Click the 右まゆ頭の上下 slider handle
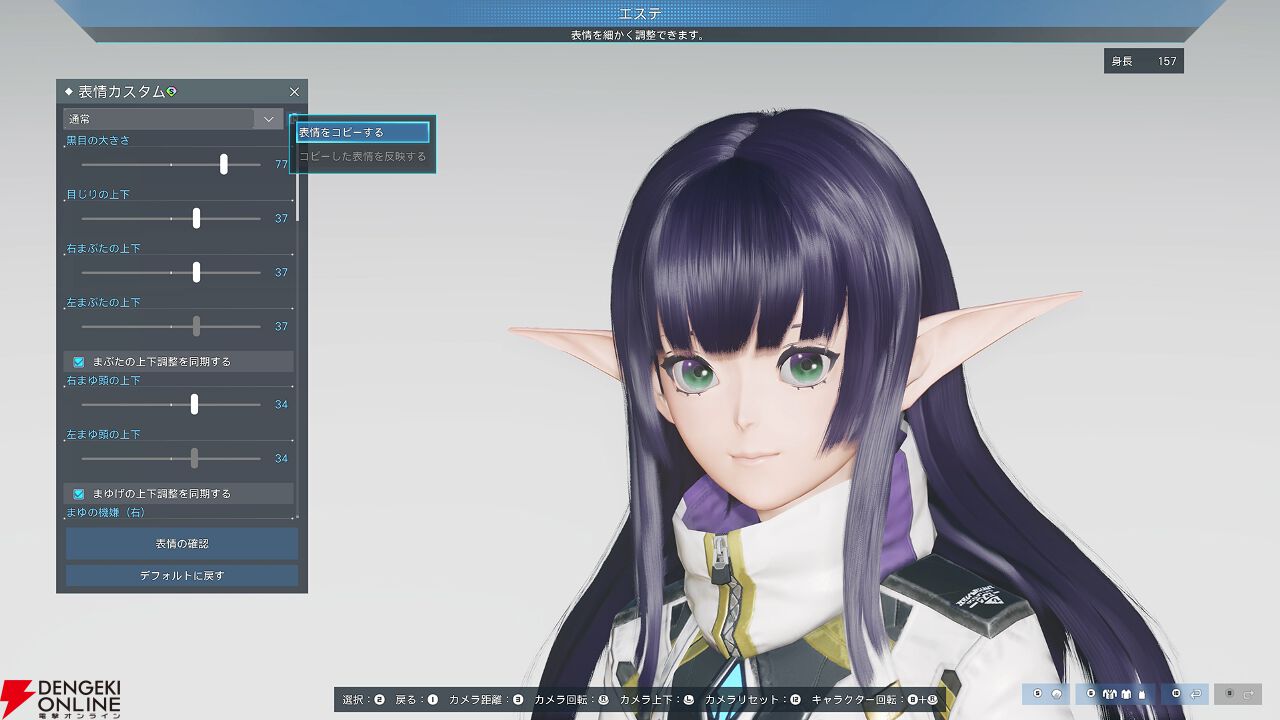 pyautogui.click(x=194, y=404)
